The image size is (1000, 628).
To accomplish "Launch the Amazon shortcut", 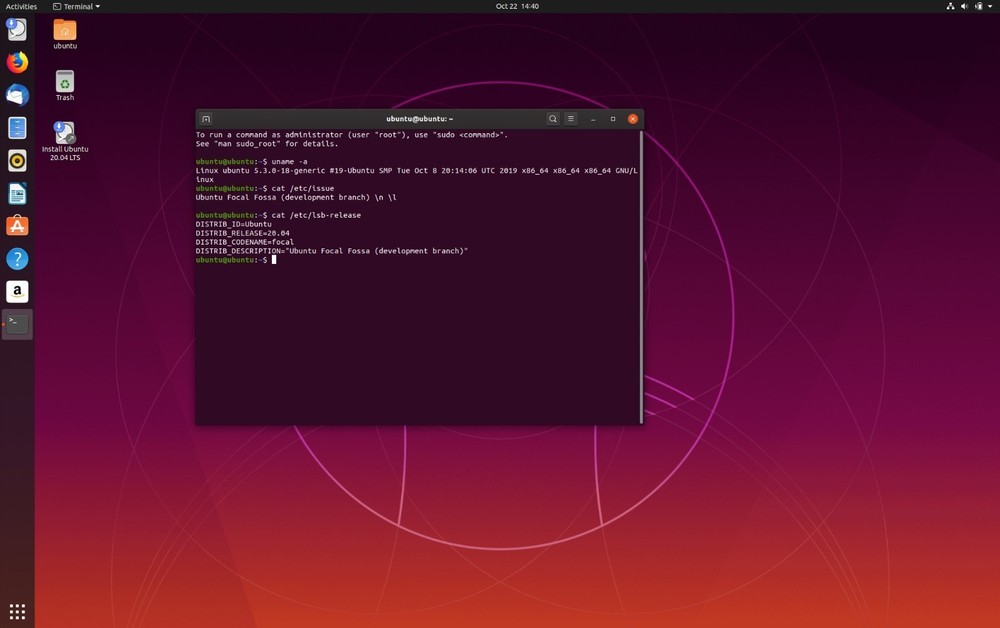I will (x=16, y=291).
